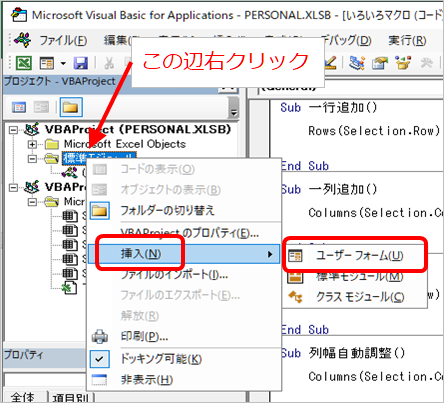
Task: Open the 挿入(N) submenu
Action: click(x=184, y=254)
